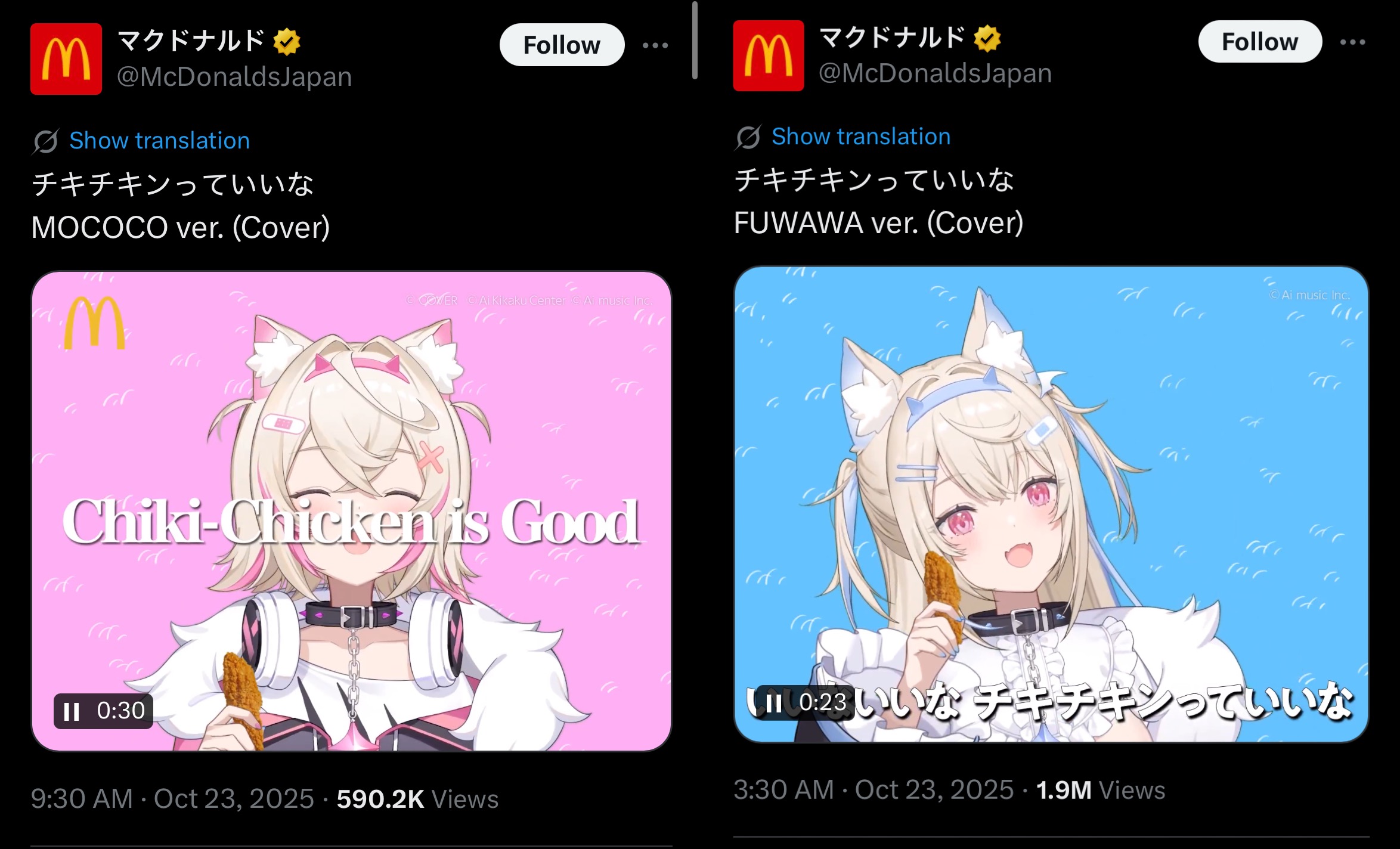Viewport: 1400px width, 849px height.
Task: Pause the FUWAWA video at 0:23
Action: pyautogui.click(x=774, y=703)
